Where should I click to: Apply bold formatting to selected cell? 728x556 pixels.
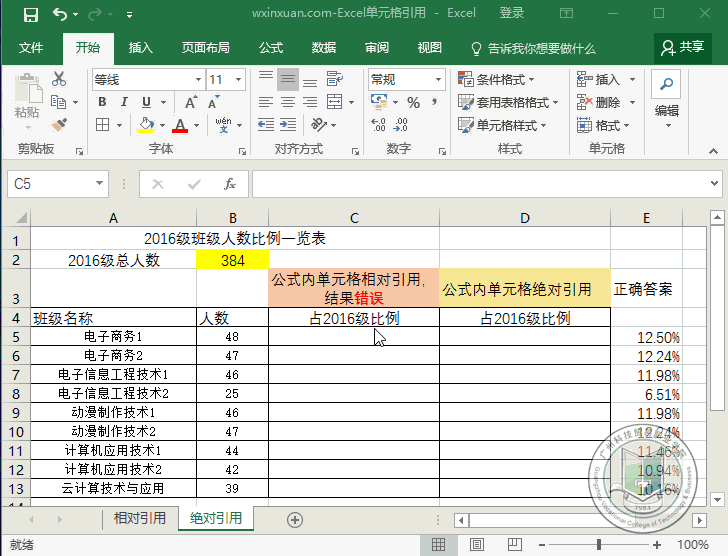102,102
